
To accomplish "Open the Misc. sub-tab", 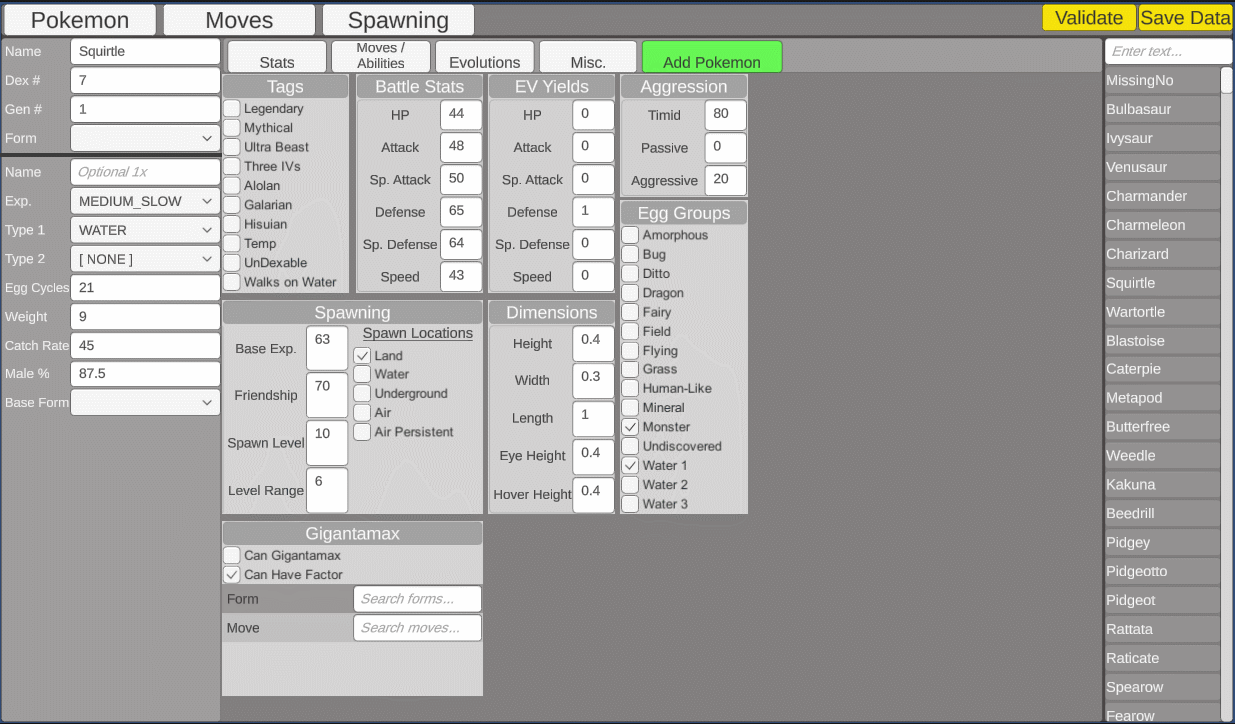I will (588, 56).
